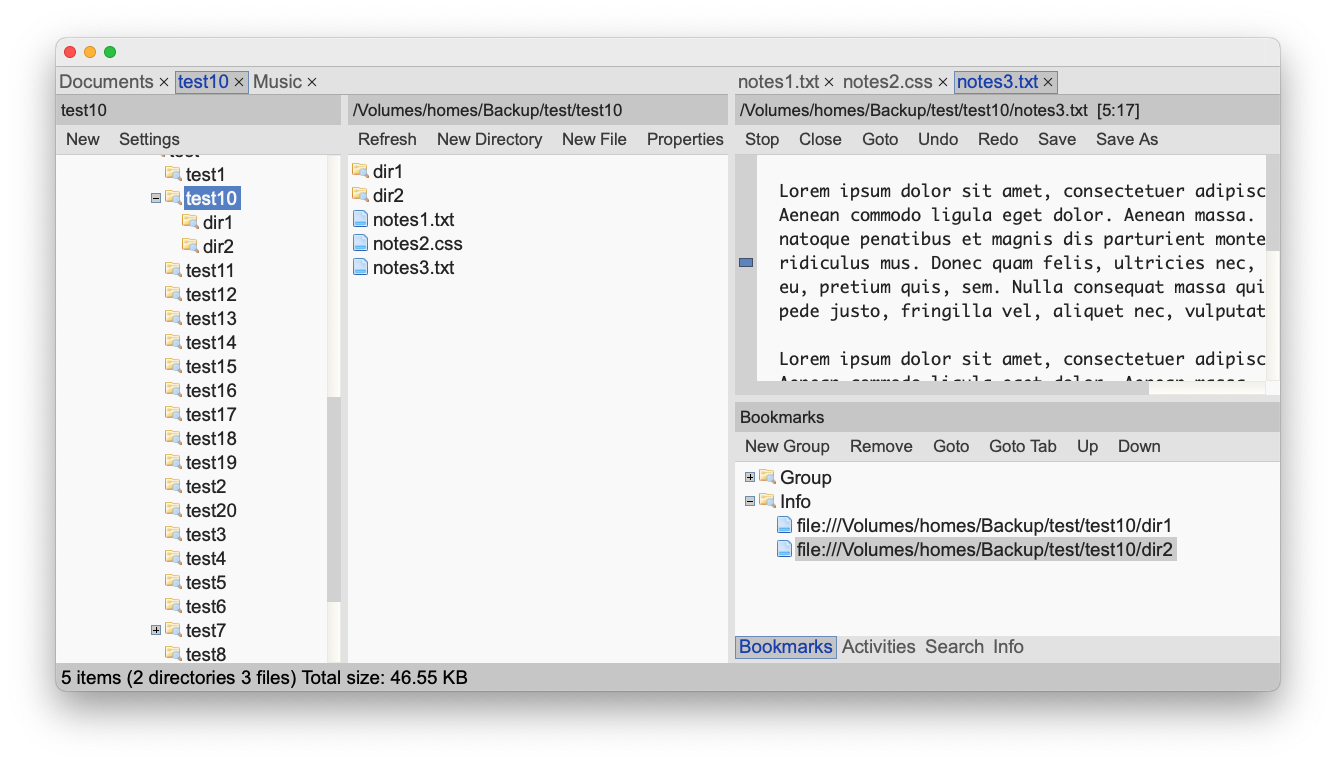Click the test15 folder icon in tree
The image size is (1336, 765).
173,366
